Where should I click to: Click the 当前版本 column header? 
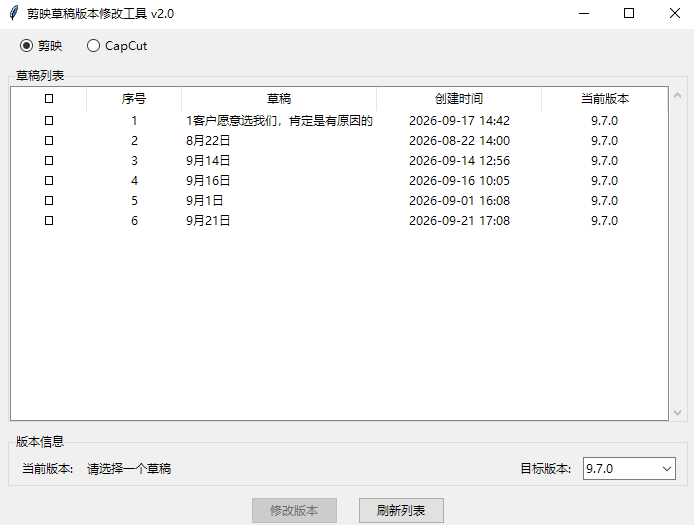click(x=605, y=98)
